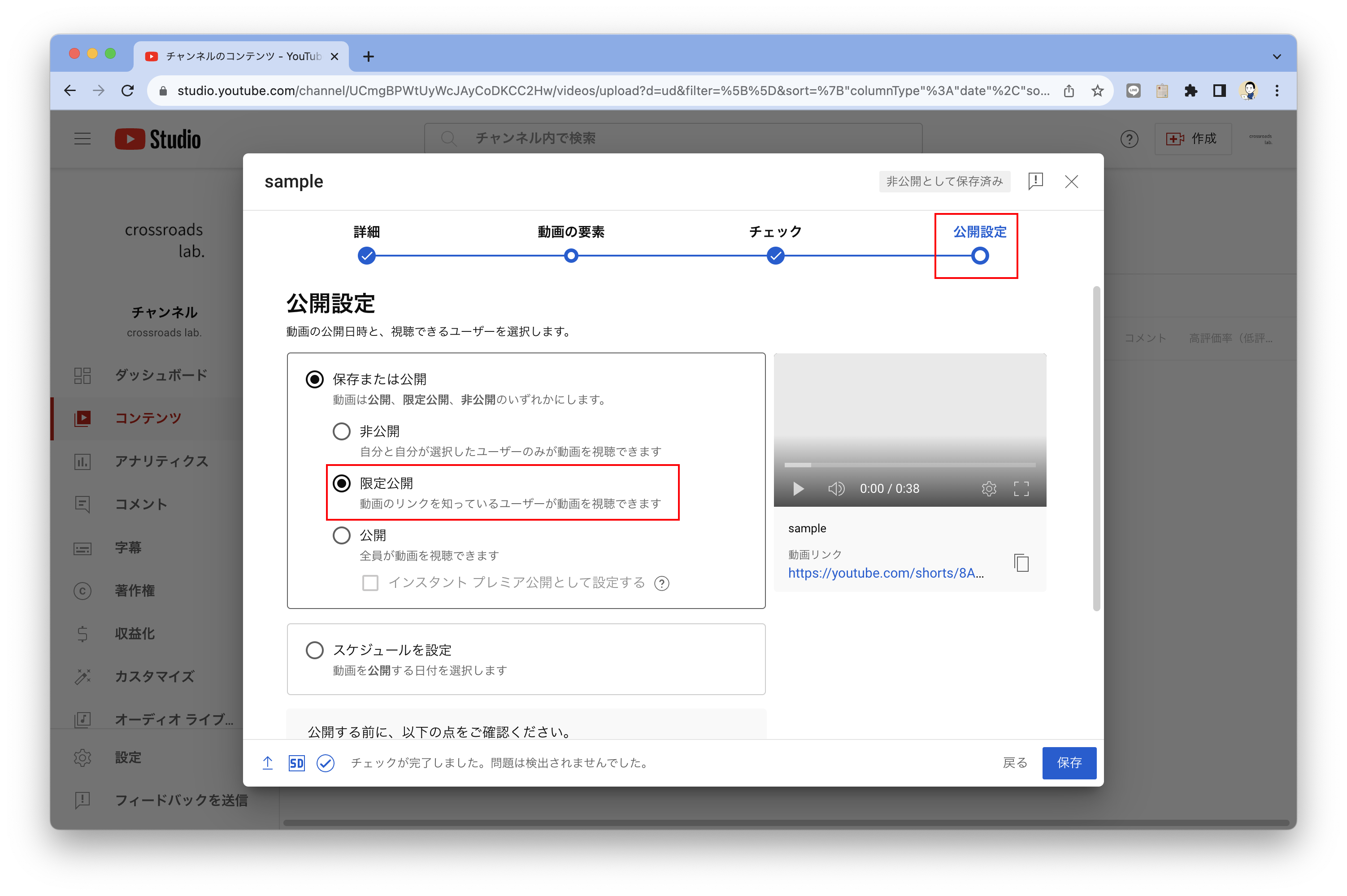Enter fullscreen on the video preview
The image size is (1347, 896).
pyautogui.click(x=1021, y=488)
